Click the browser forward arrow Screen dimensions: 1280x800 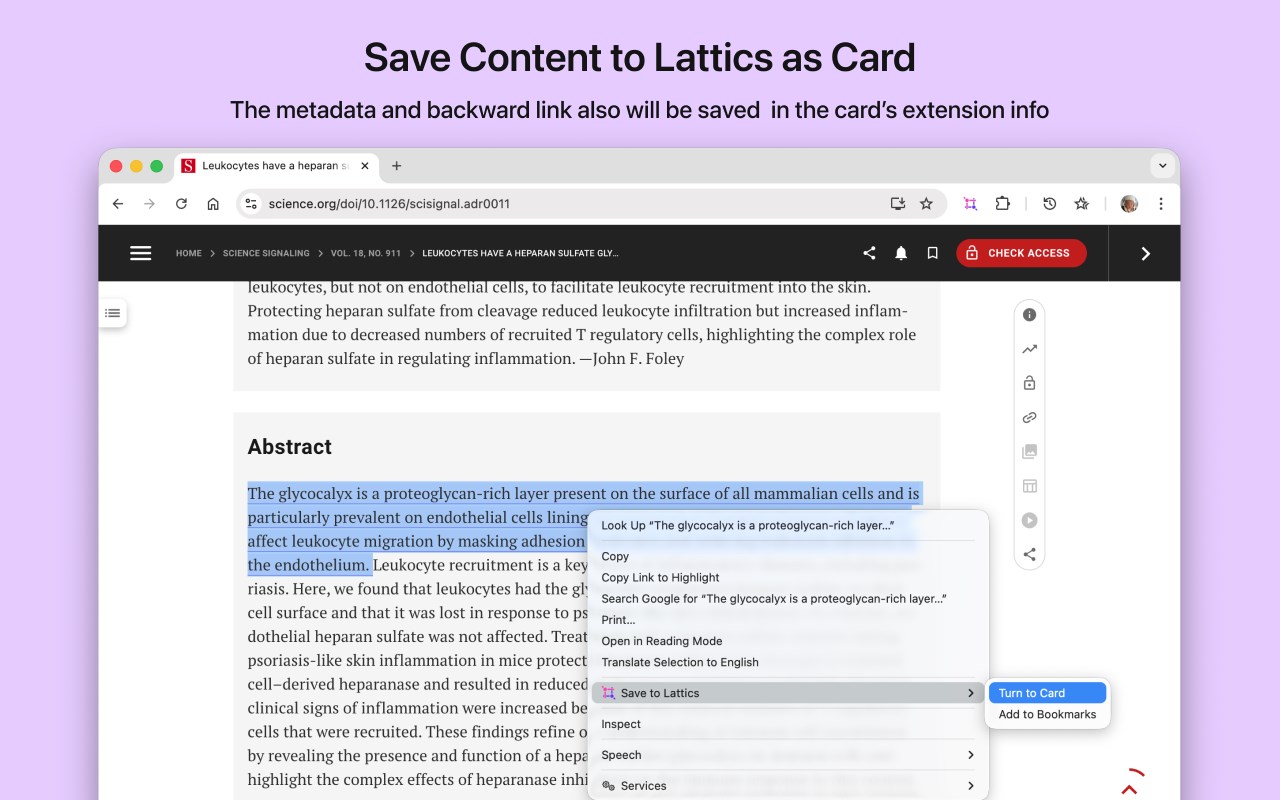point(150,204)
